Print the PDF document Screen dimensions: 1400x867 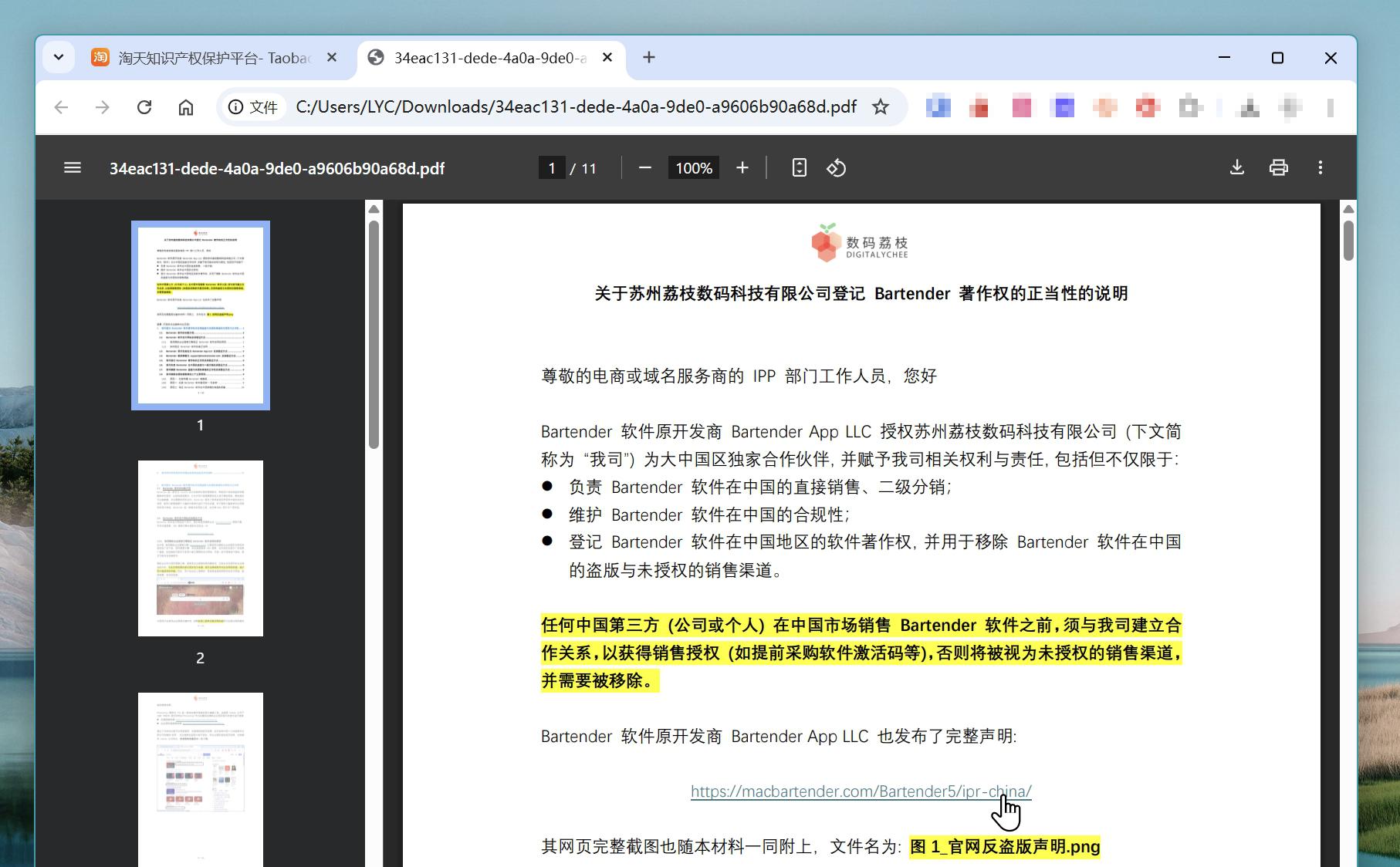pos(1279,168)
